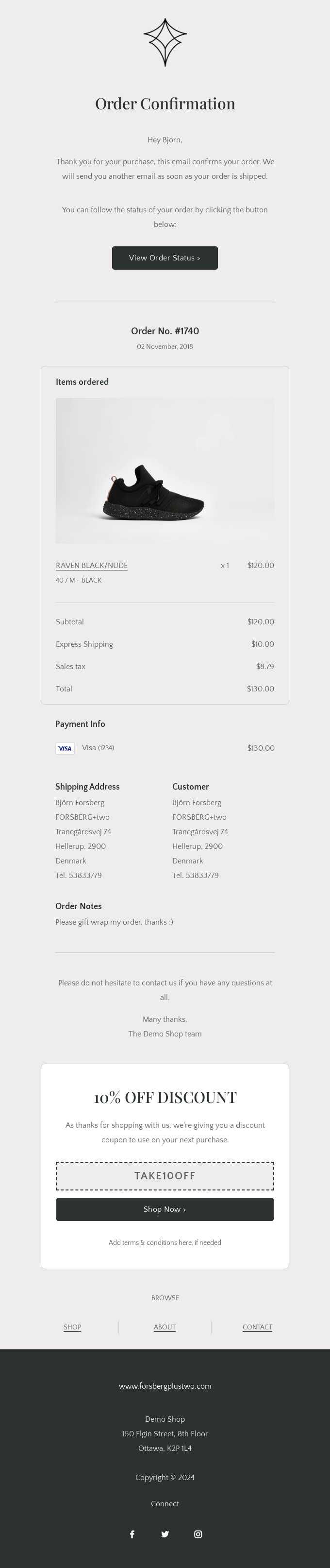Screen dimensions: 330x1568
Task: Click the terms & conditions text
Action: [165, 1242]
